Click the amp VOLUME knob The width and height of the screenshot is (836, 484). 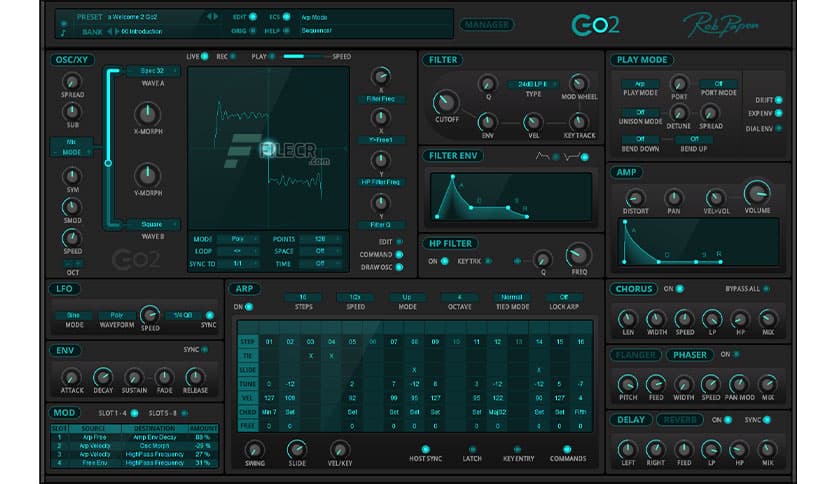[757, 193]
